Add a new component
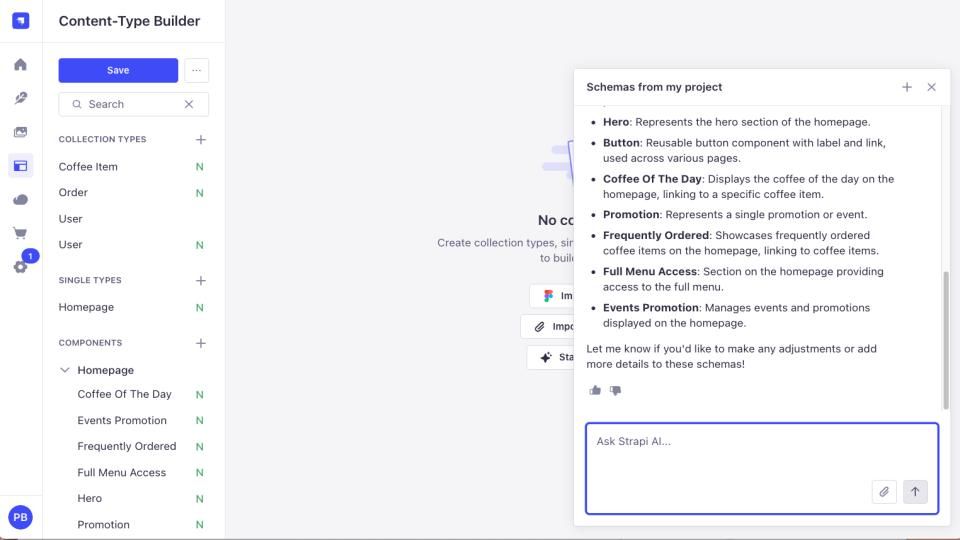Viewport: 960px width, 540px height. [x=201, y=343]
